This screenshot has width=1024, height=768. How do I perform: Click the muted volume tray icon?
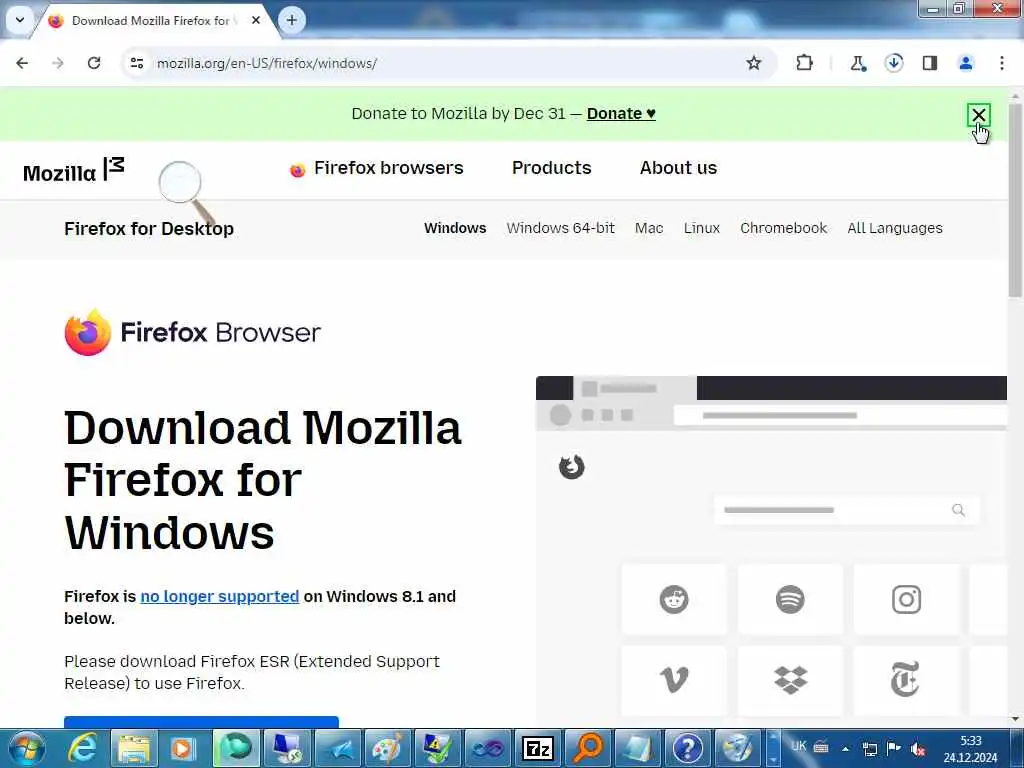[x=918, y=749]
